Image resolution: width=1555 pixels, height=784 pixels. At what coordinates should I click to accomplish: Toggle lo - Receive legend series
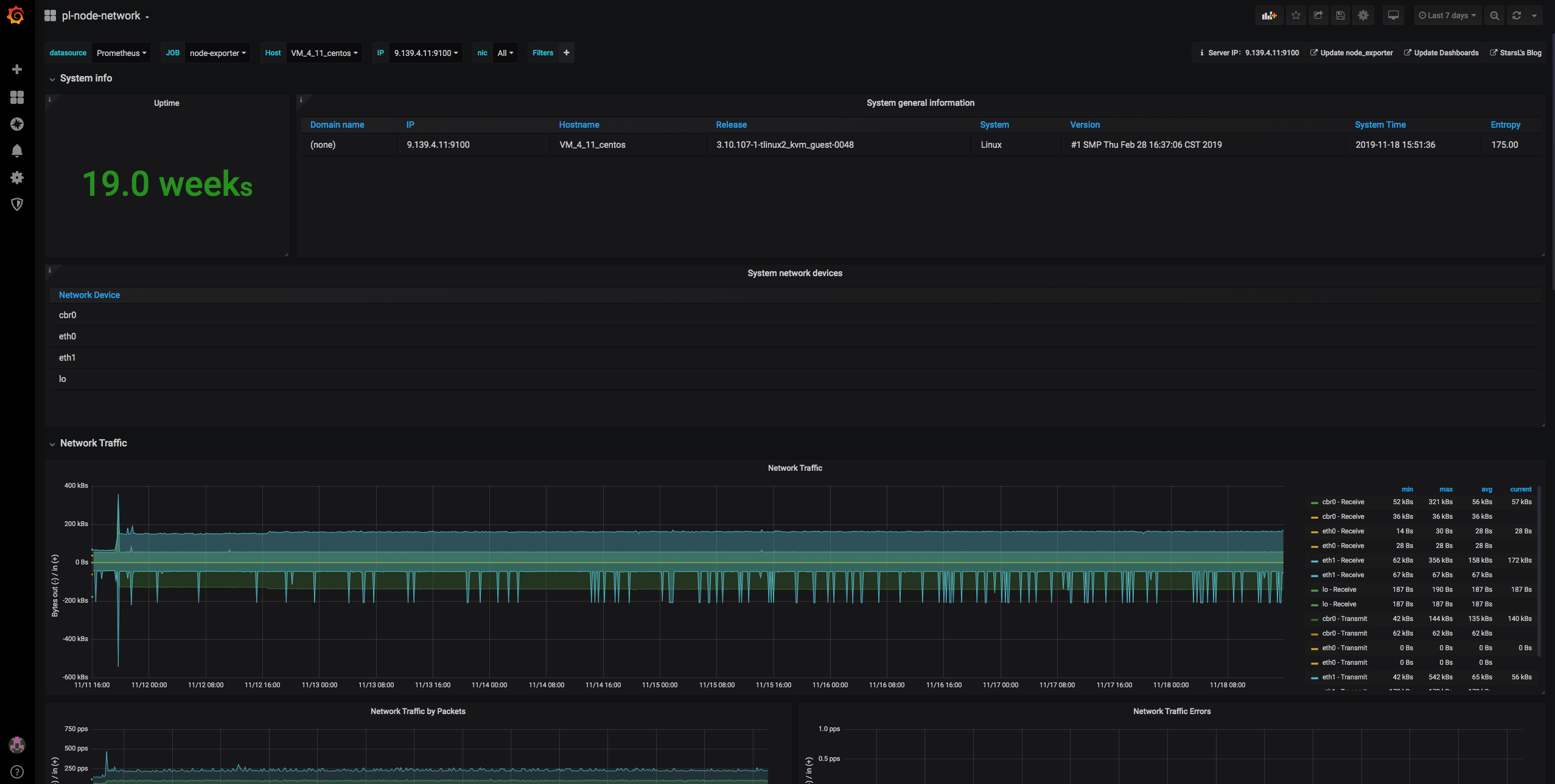click(x=1339, y=589)
